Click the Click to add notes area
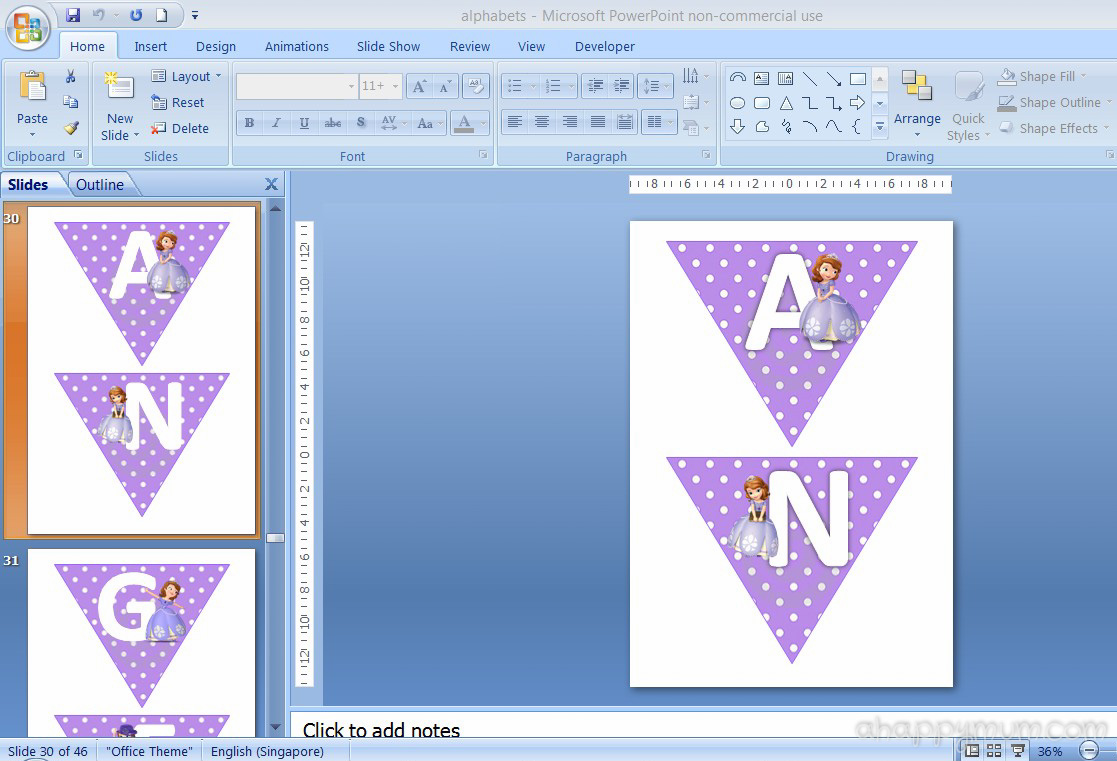The width and height of the screenshot is (1117, 761). tap(381, 730)
